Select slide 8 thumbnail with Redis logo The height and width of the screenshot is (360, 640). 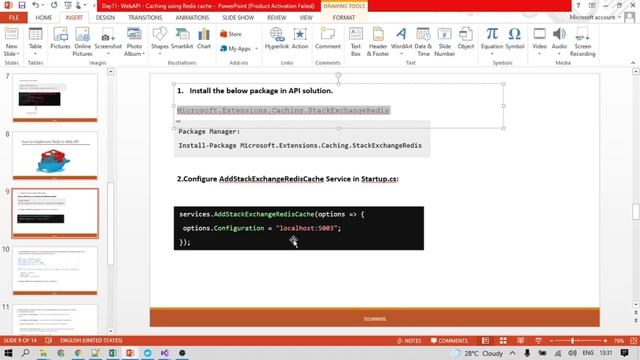click(x=55, y=155)
